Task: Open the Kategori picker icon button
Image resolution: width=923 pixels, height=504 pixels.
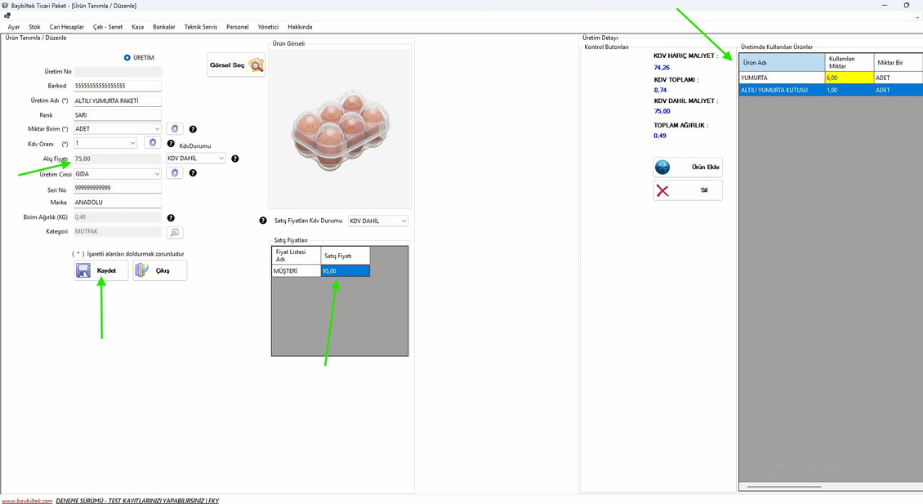Action: tap(174, 232)
